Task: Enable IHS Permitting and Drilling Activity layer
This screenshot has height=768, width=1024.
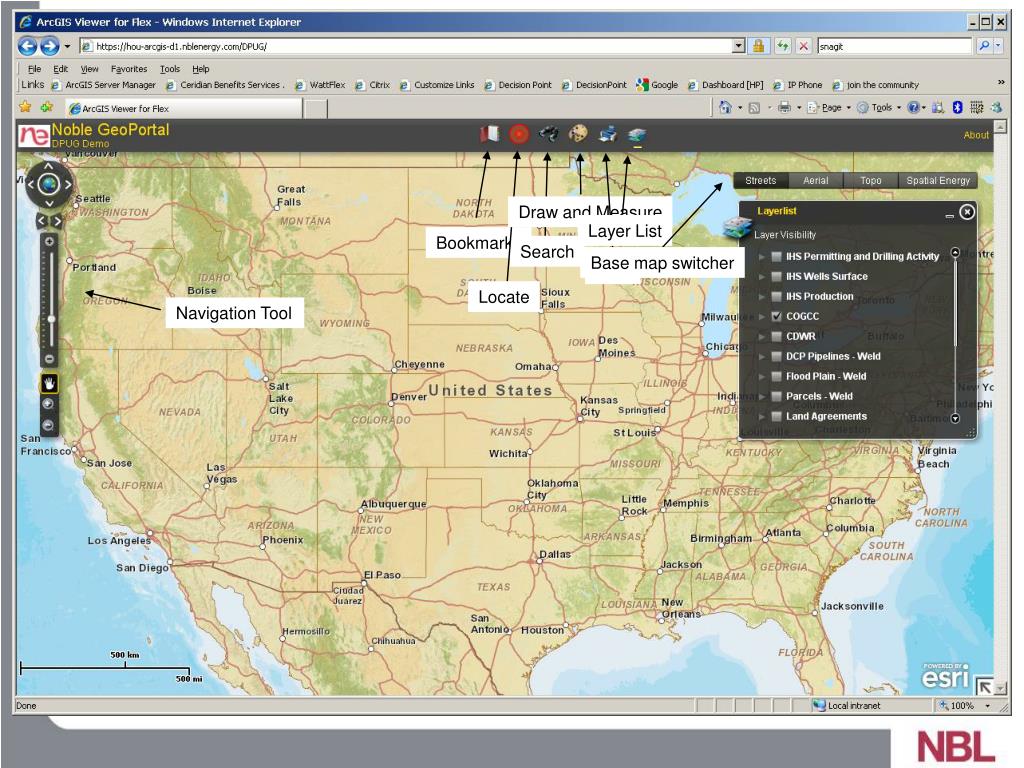Action: coord(776,257)
